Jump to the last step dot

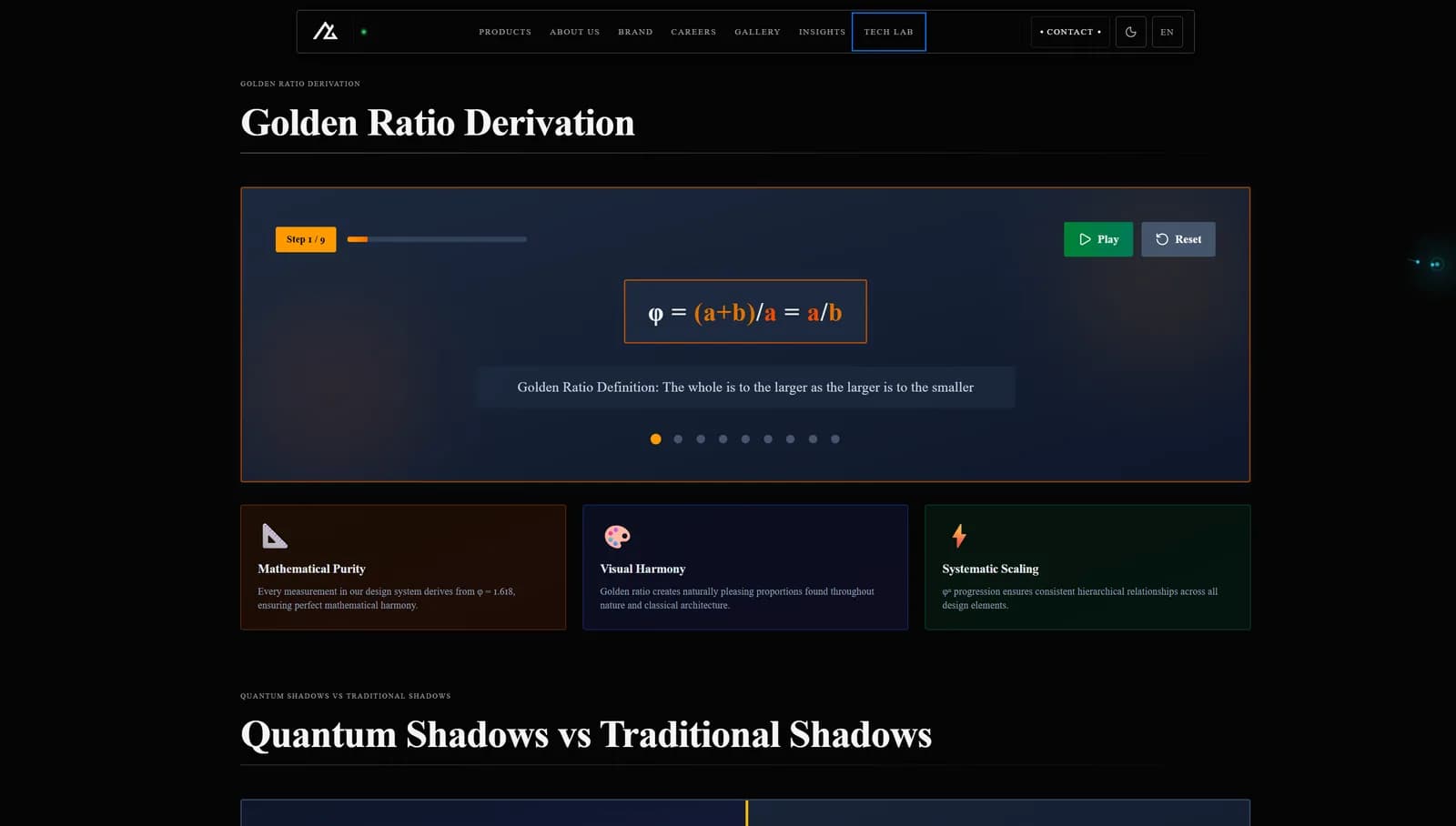point(835,439)
